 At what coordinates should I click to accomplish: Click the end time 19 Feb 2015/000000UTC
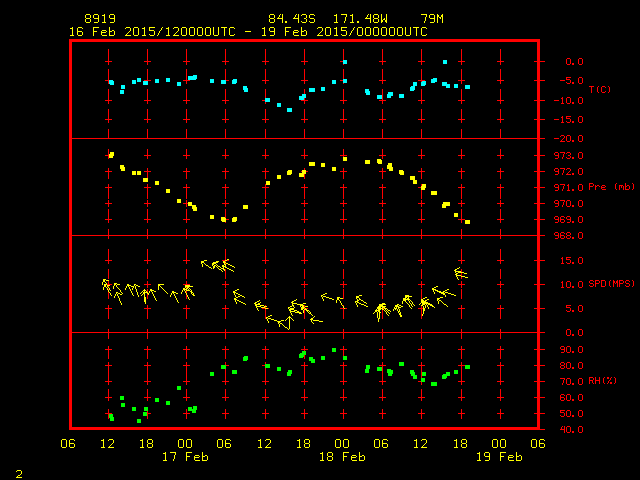click(344, 32)
